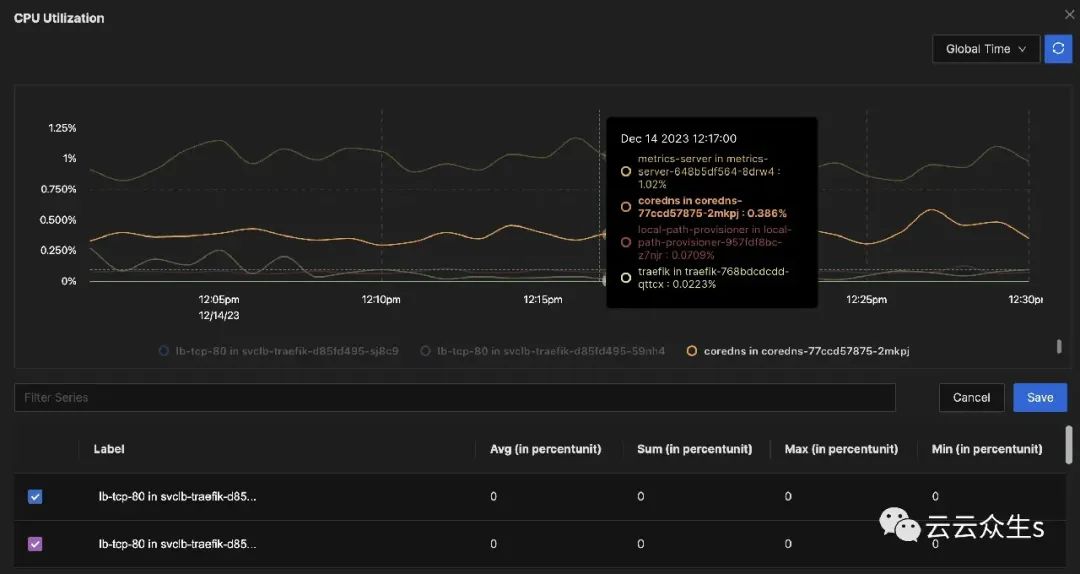1080x574 pixels.
Task: Select the first lb-tcp-80 table row label
Action: coord(177,496)
